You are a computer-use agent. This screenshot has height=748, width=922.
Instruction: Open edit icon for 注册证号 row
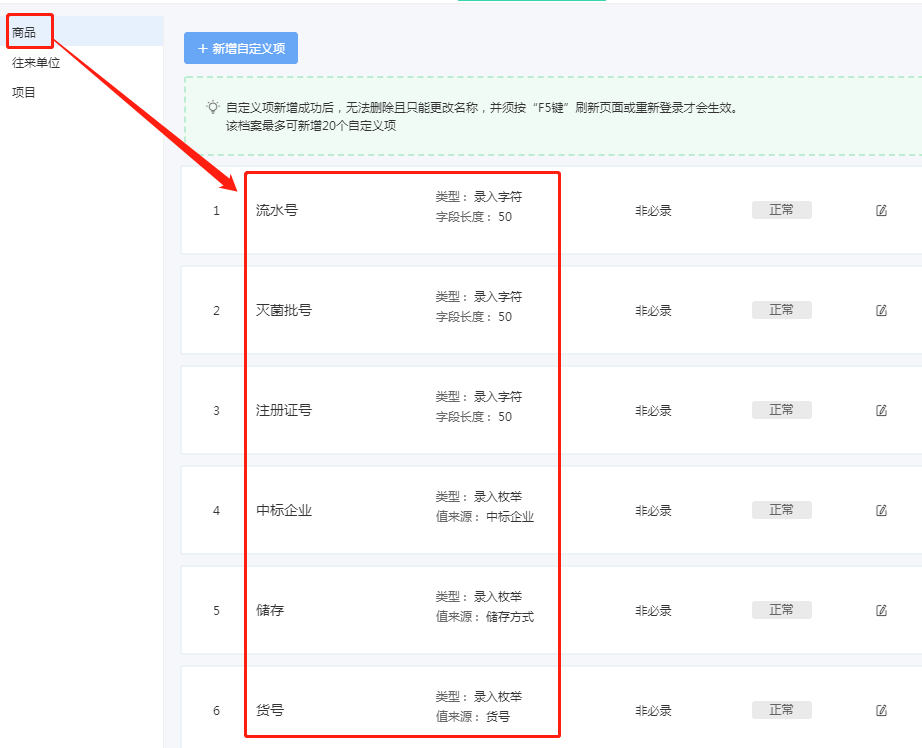point(881,410)
